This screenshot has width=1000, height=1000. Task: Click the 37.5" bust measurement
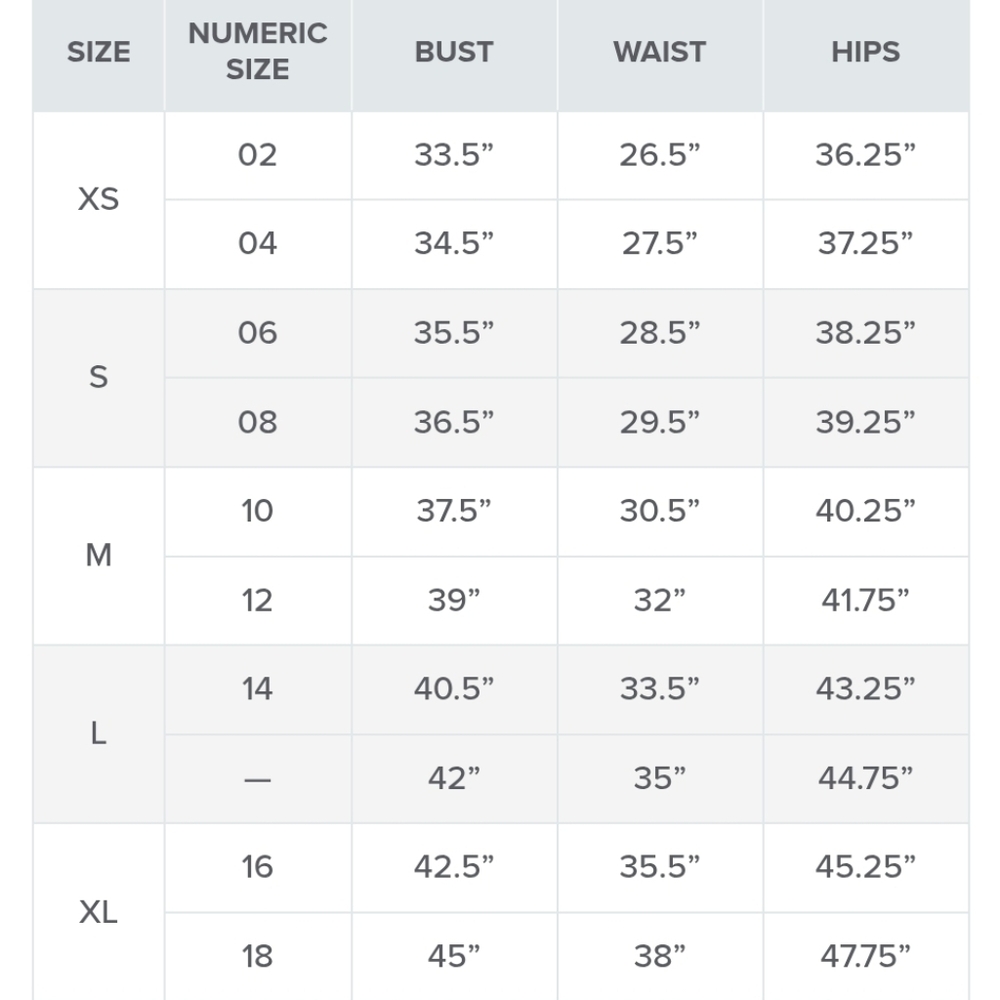454,511
